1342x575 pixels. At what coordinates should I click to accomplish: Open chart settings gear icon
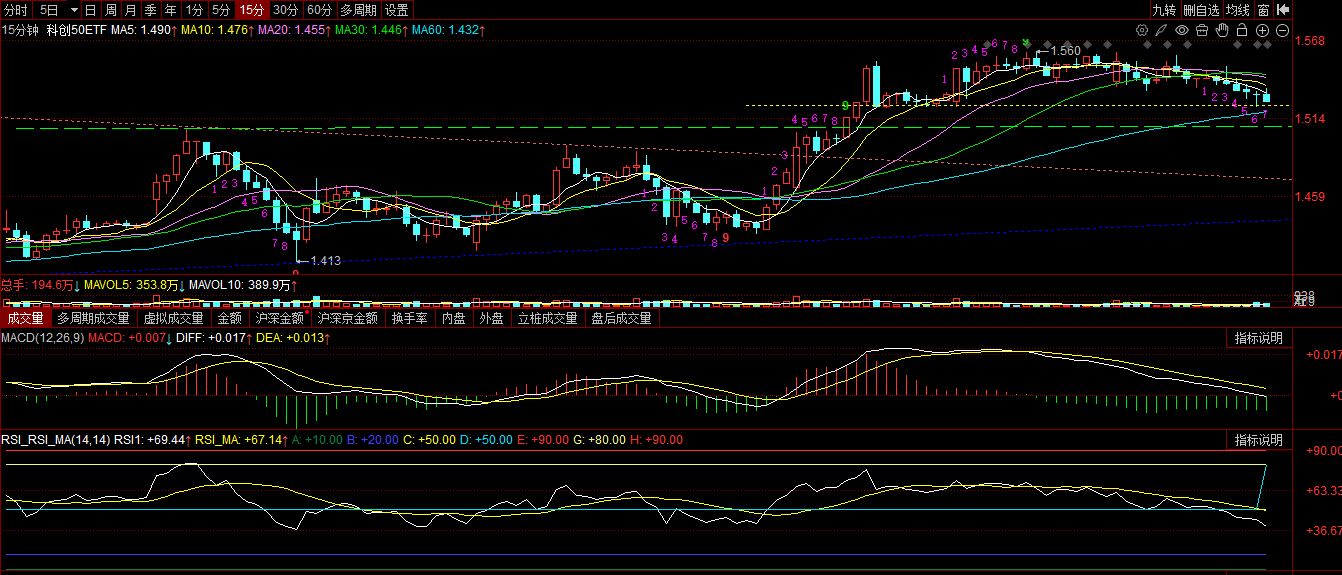point(1141,31)
